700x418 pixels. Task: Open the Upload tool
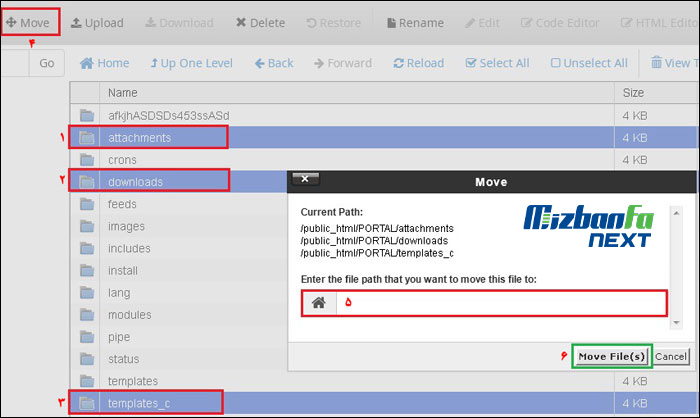point(97,22)
